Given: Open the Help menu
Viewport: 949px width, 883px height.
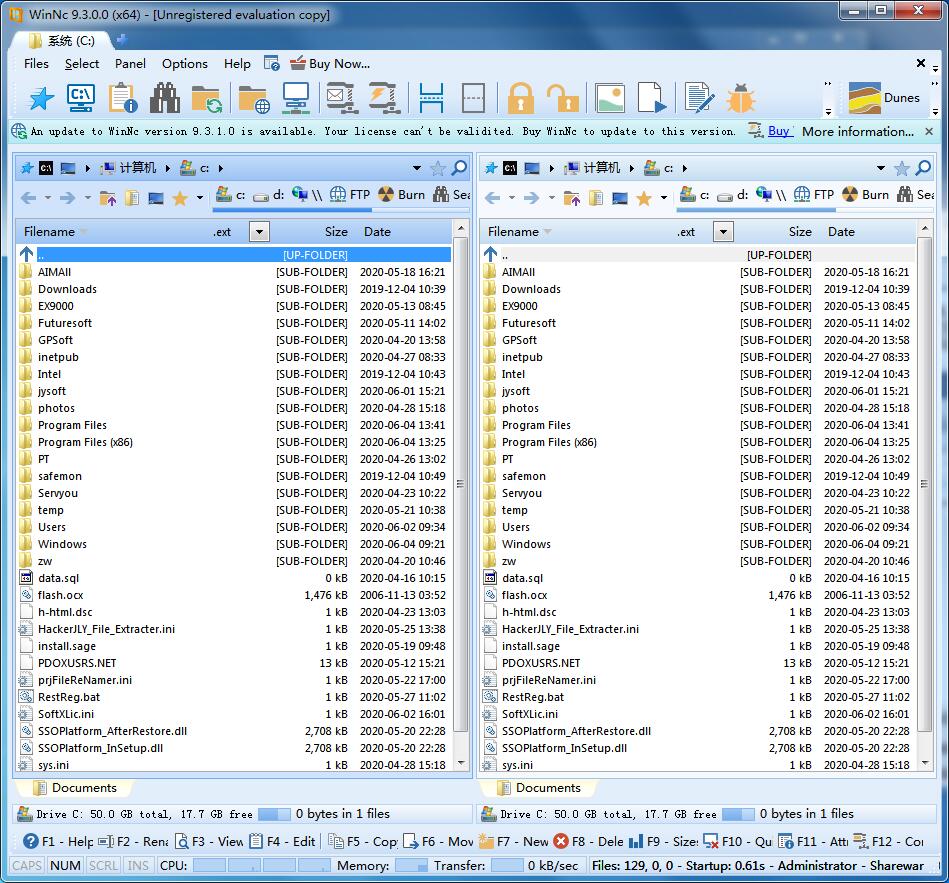Looking at the screenshot, I should tap(237, 64).
